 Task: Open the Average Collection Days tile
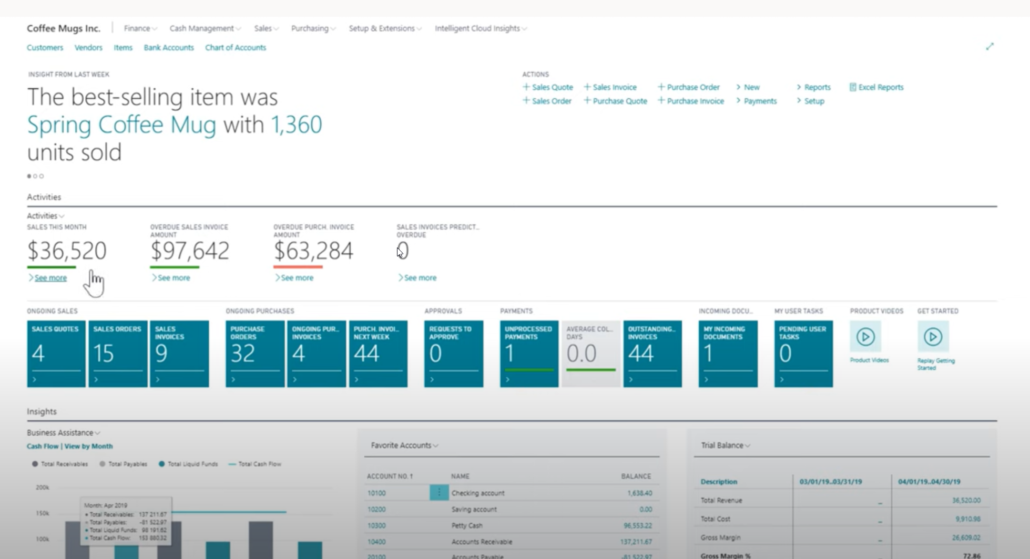click(591, 353)
